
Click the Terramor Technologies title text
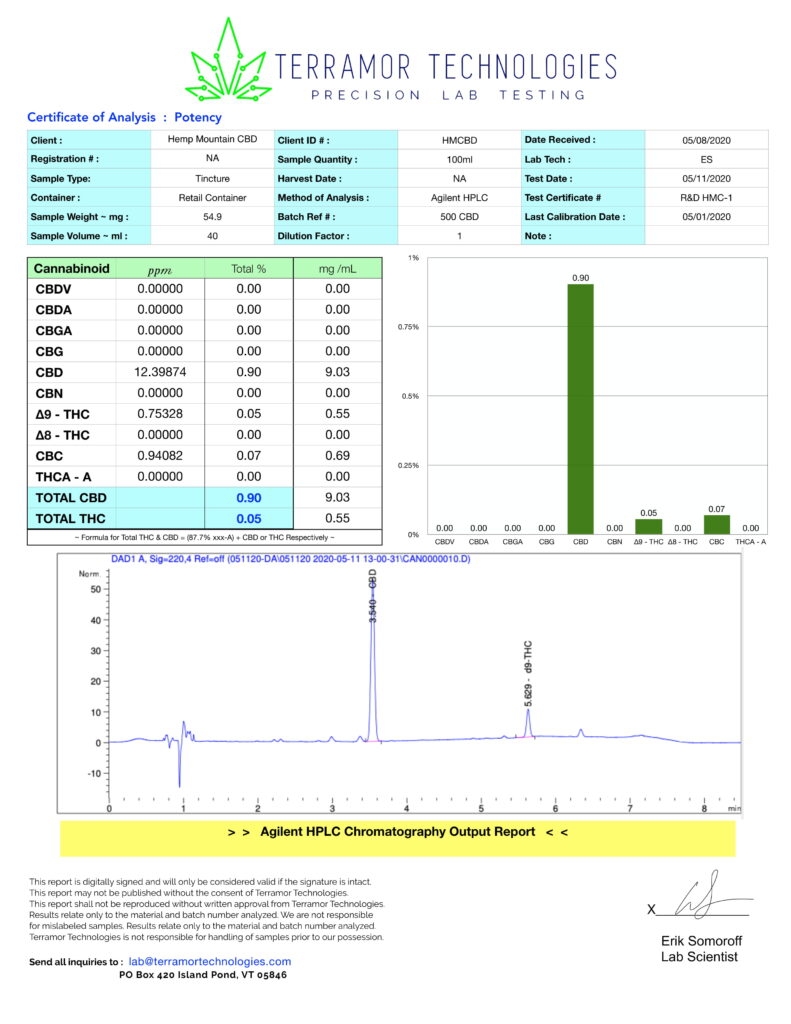coord(446,67)
